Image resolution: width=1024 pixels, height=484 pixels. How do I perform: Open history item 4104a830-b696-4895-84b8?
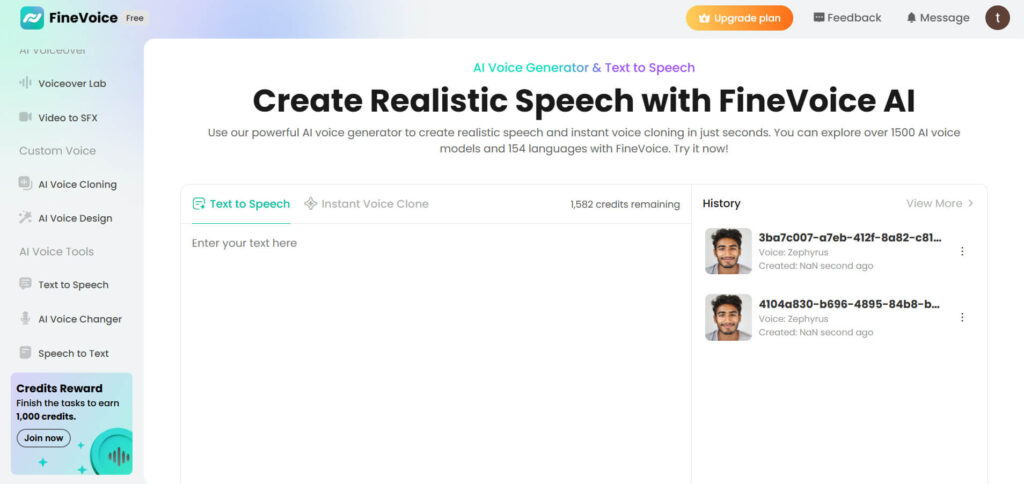(x=849, y=304)
